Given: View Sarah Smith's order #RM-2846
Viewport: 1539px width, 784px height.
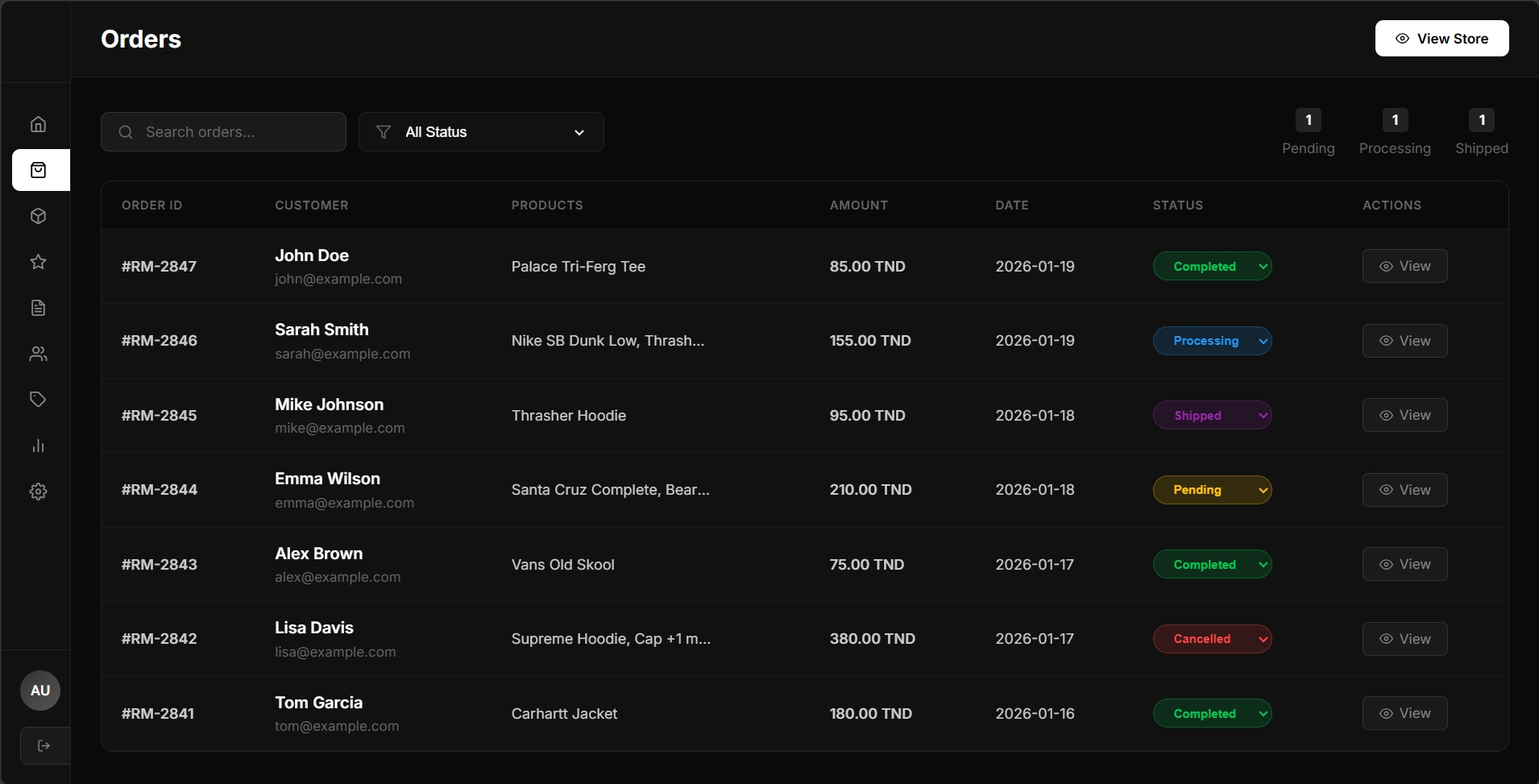Looking at the screenshot, I should pos(1404,341).
